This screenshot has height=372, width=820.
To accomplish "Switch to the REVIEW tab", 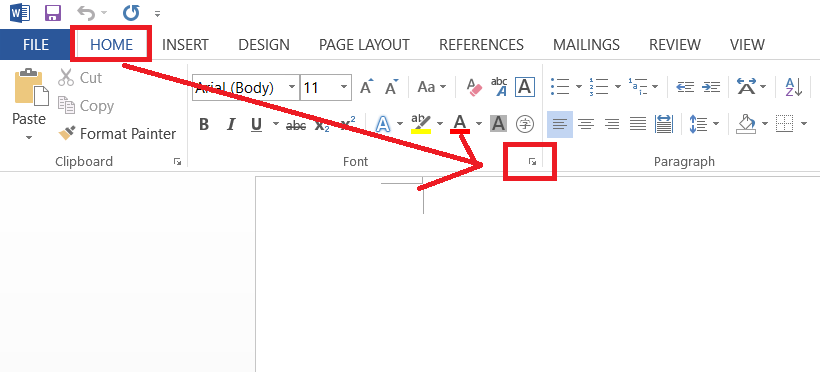I will pyautogui.click(x=675, y=45).
